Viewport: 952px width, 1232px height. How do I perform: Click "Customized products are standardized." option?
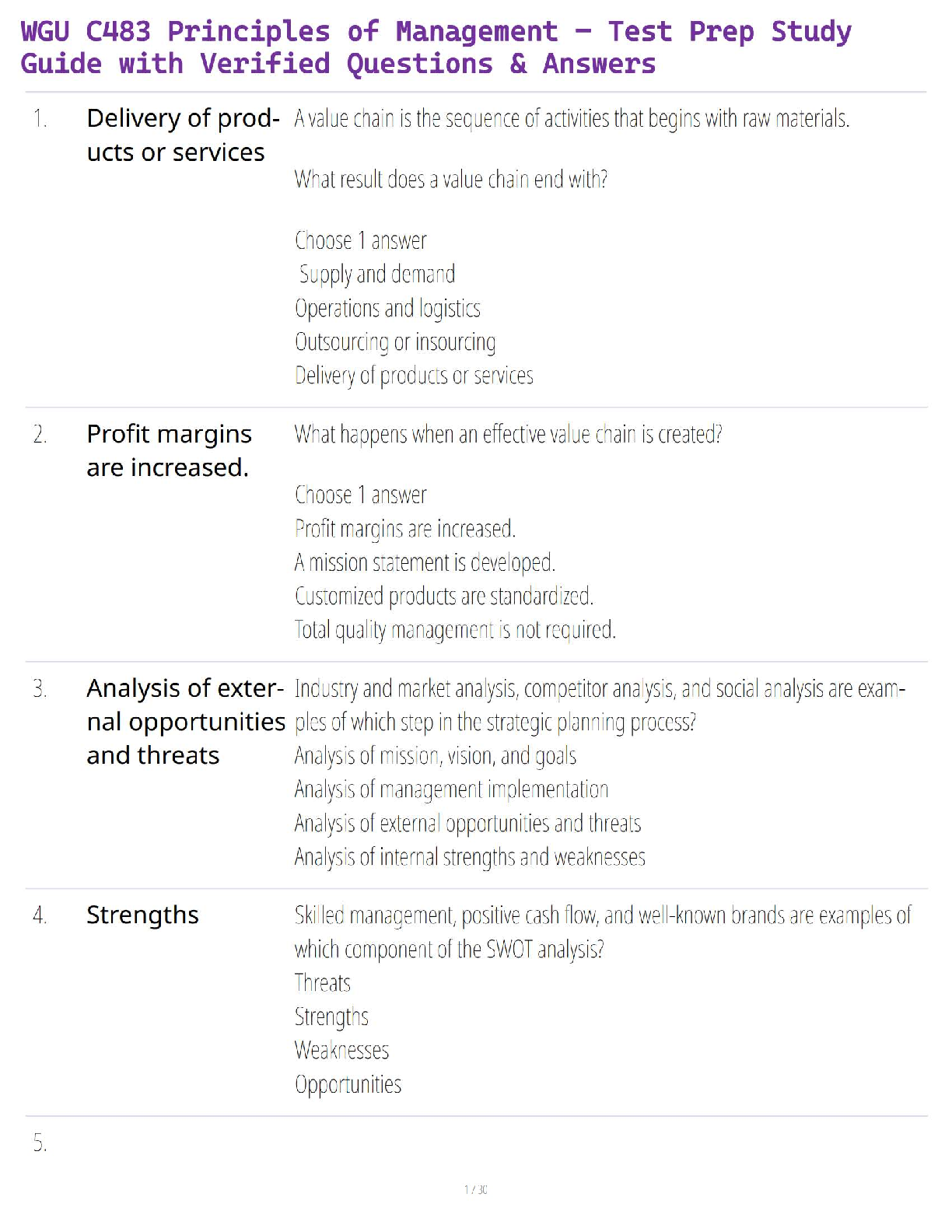pyautogui.click(x=444, y=597)
